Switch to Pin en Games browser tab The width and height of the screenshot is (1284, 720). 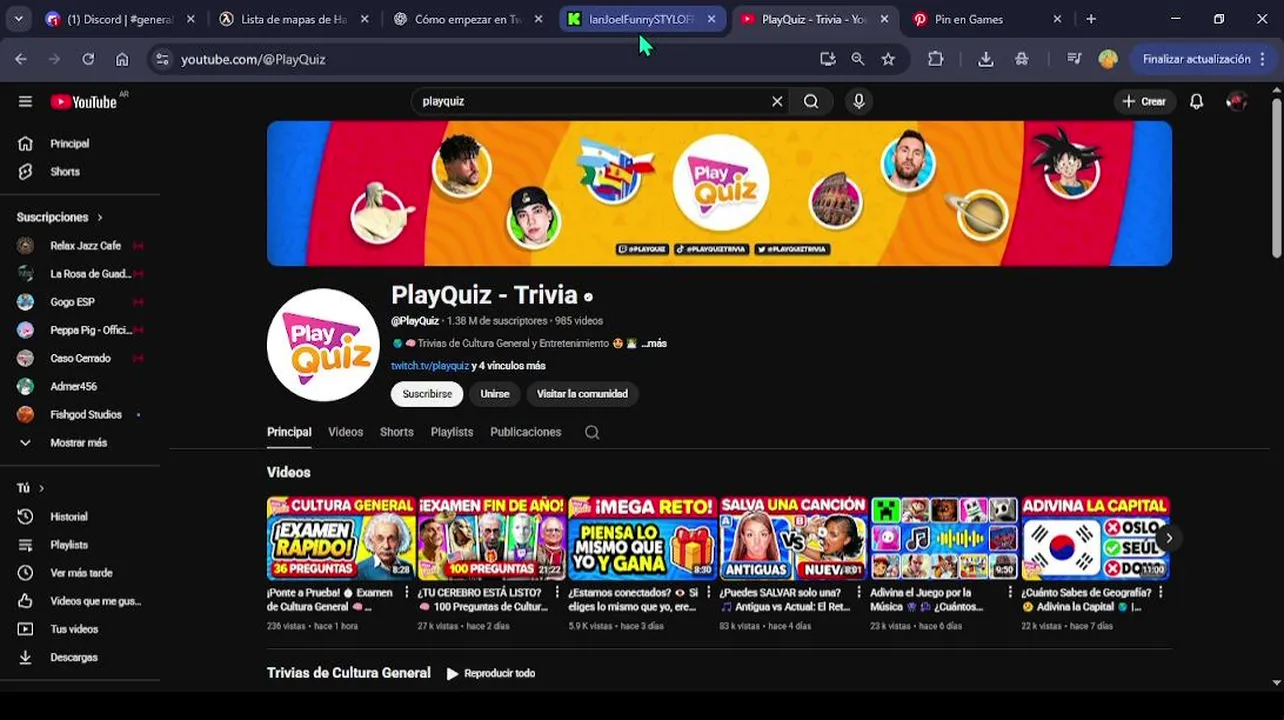tap(985, 19)
